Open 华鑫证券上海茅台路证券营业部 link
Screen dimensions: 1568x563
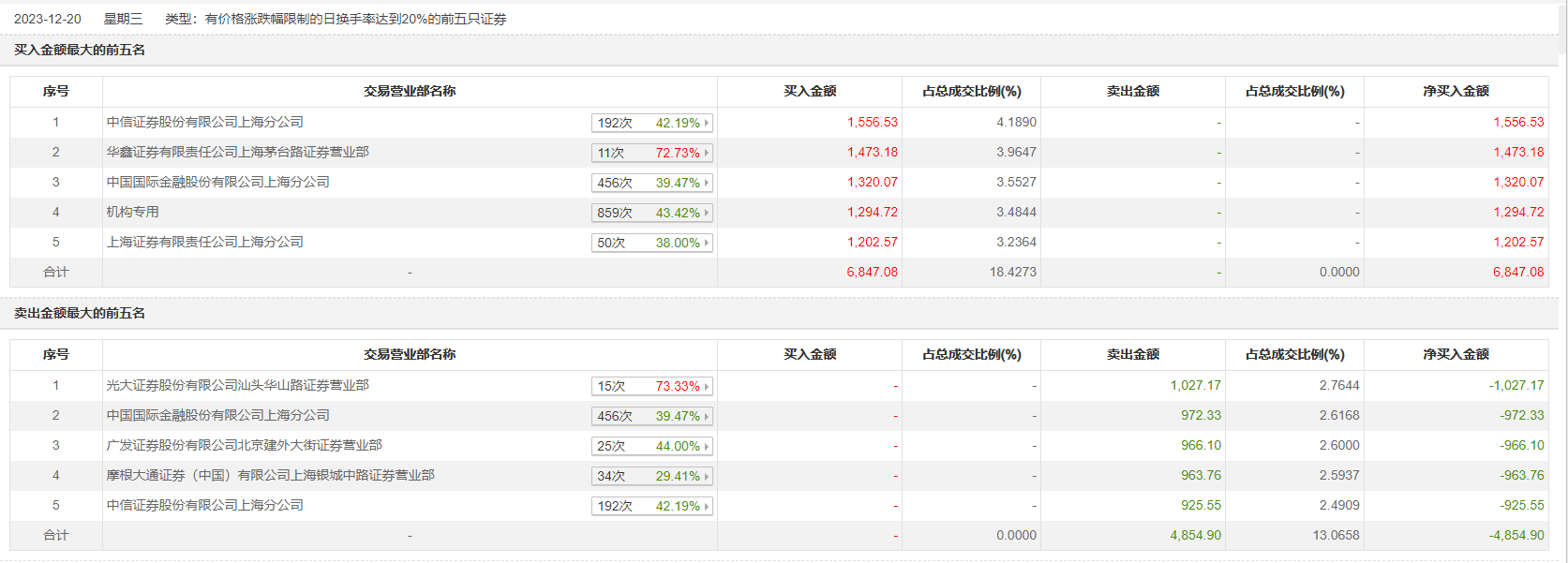237,152
